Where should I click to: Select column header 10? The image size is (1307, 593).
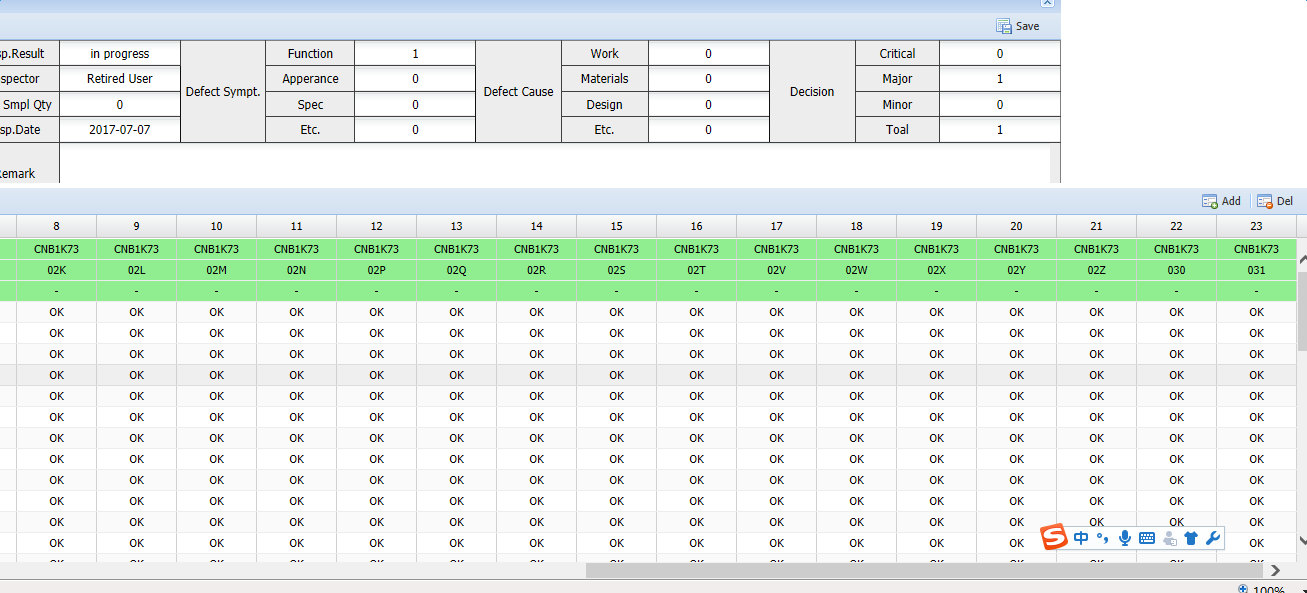pos(216,226)
